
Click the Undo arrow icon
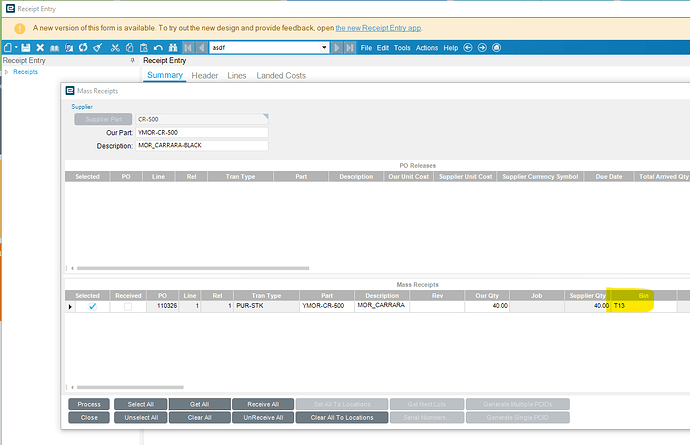158,48
